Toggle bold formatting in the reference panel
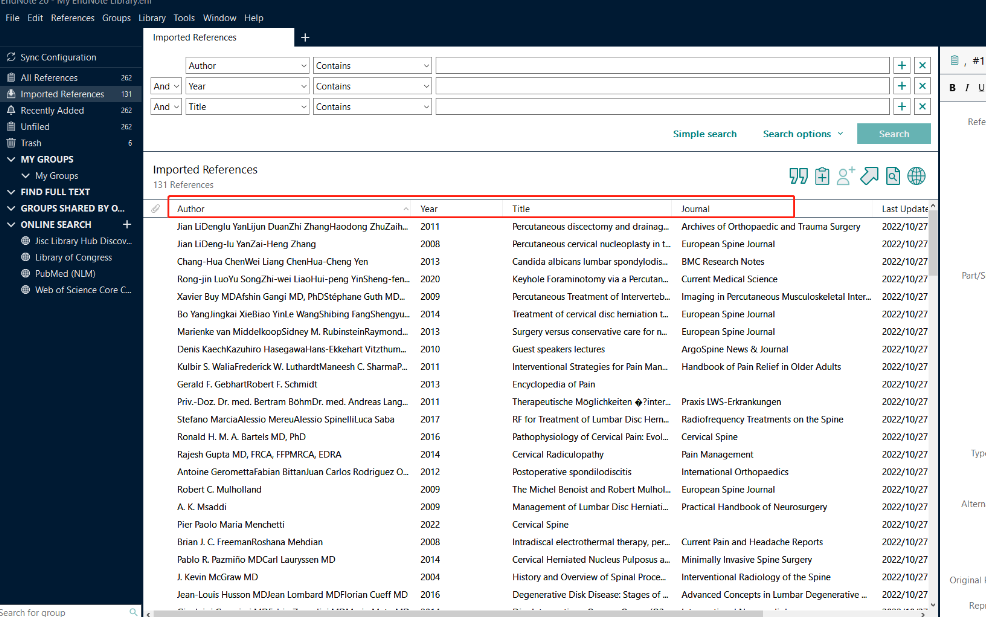Screen dimensions: 986x617 tap(952, 87)
